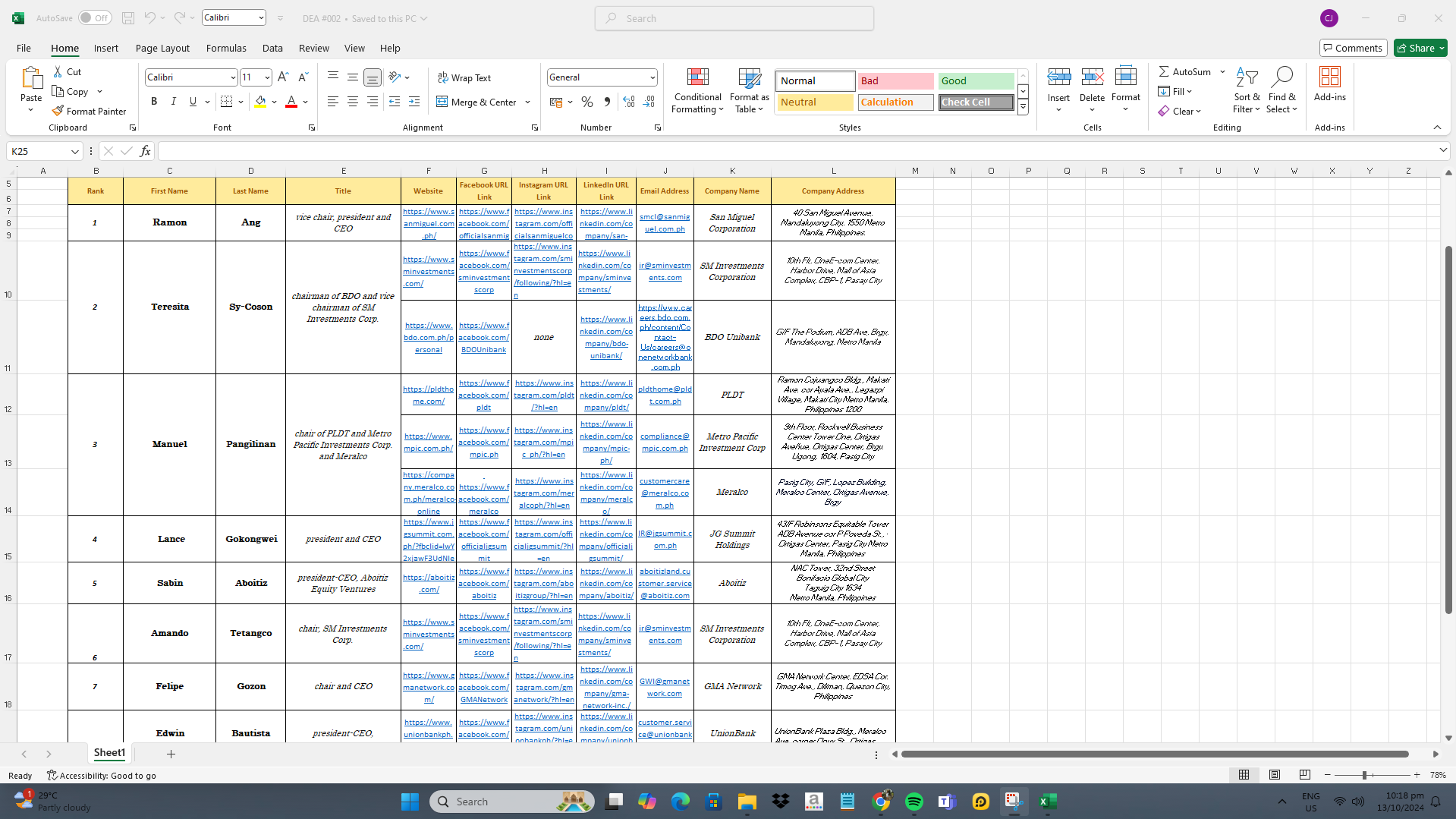Click the Increase Indent icon

(414, 102)
